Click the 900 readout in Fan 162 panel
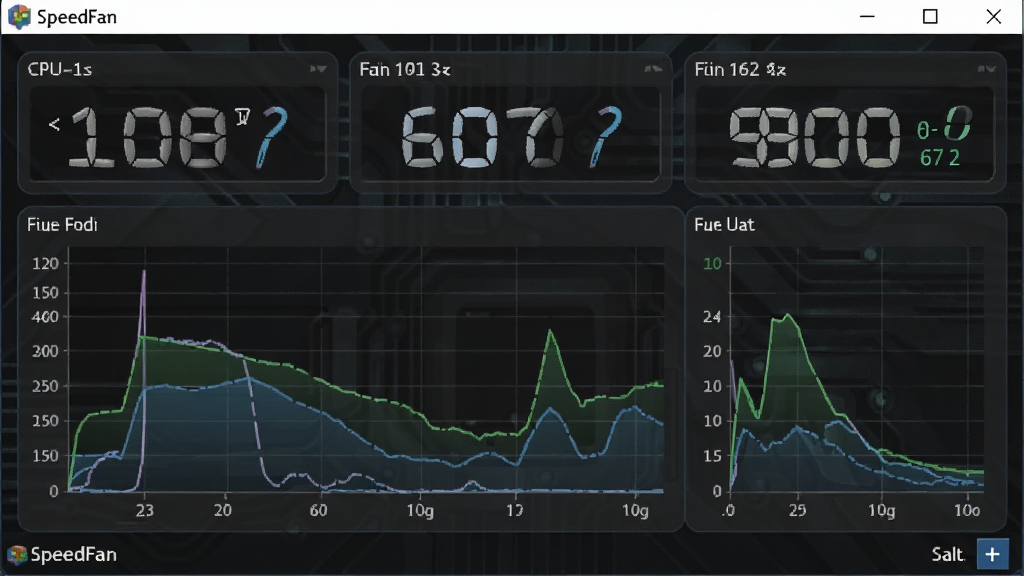The width and height of the screenshot is (1024, 576). [815, 138]
